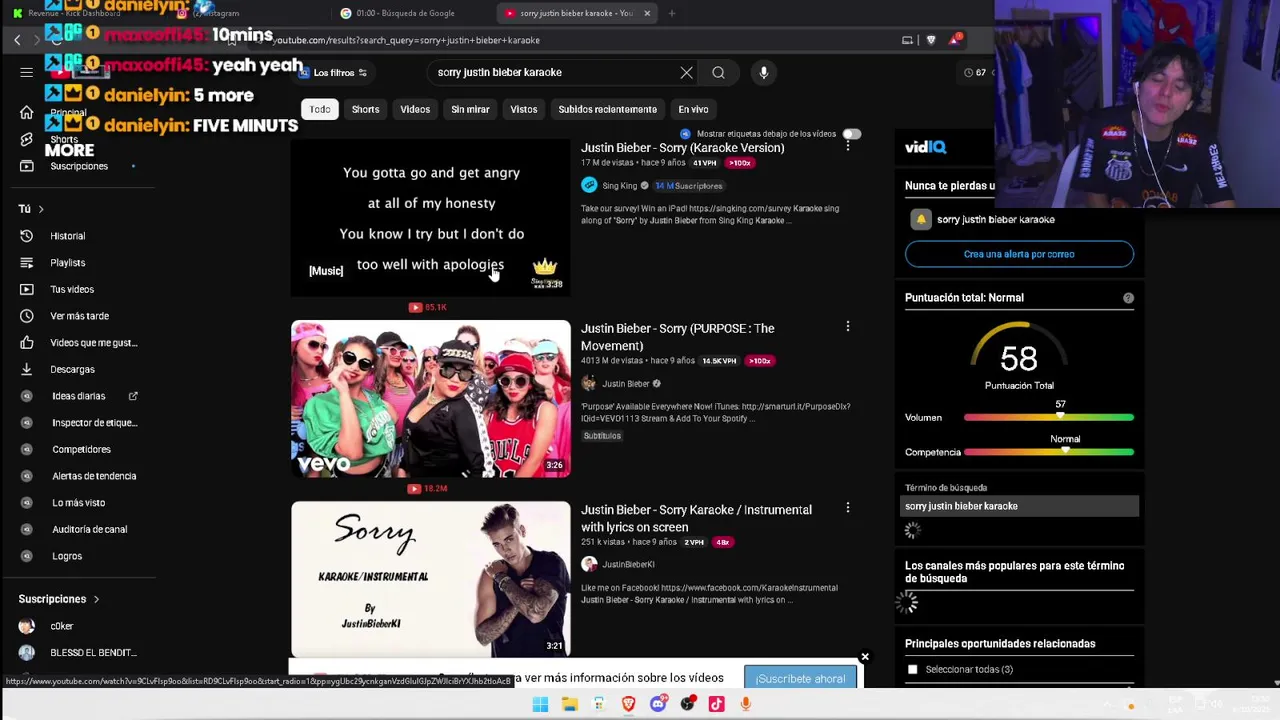Click the Volumen score bar

(1049, 417)
